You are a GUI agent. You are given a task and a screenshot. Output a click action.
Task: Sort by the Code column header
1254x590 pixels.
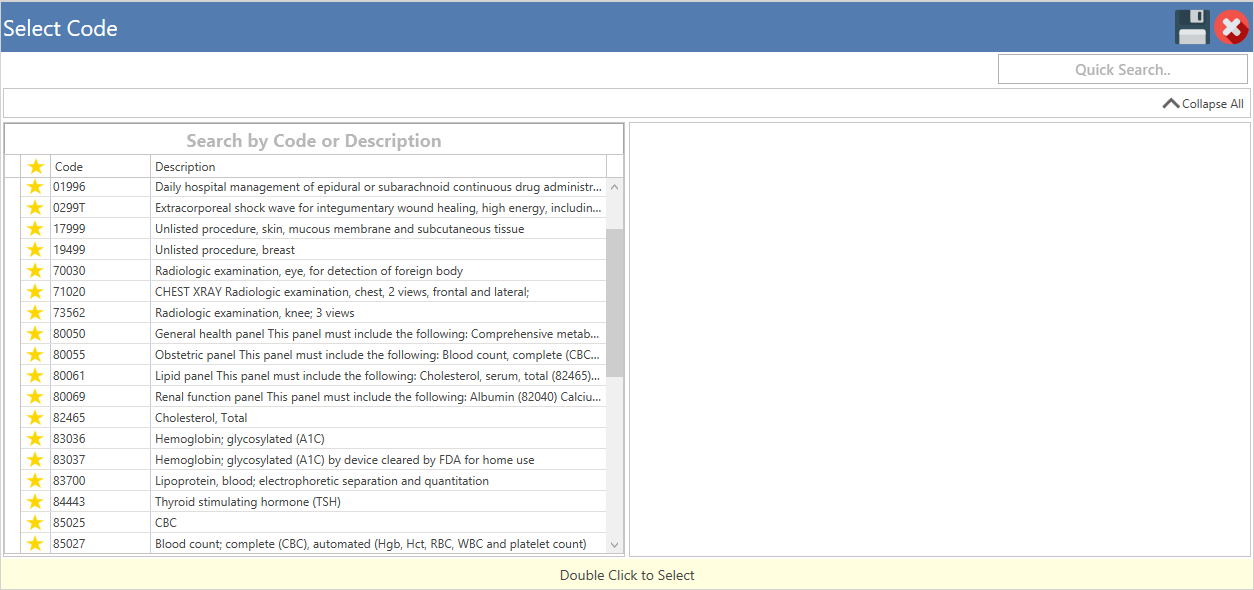100,166
